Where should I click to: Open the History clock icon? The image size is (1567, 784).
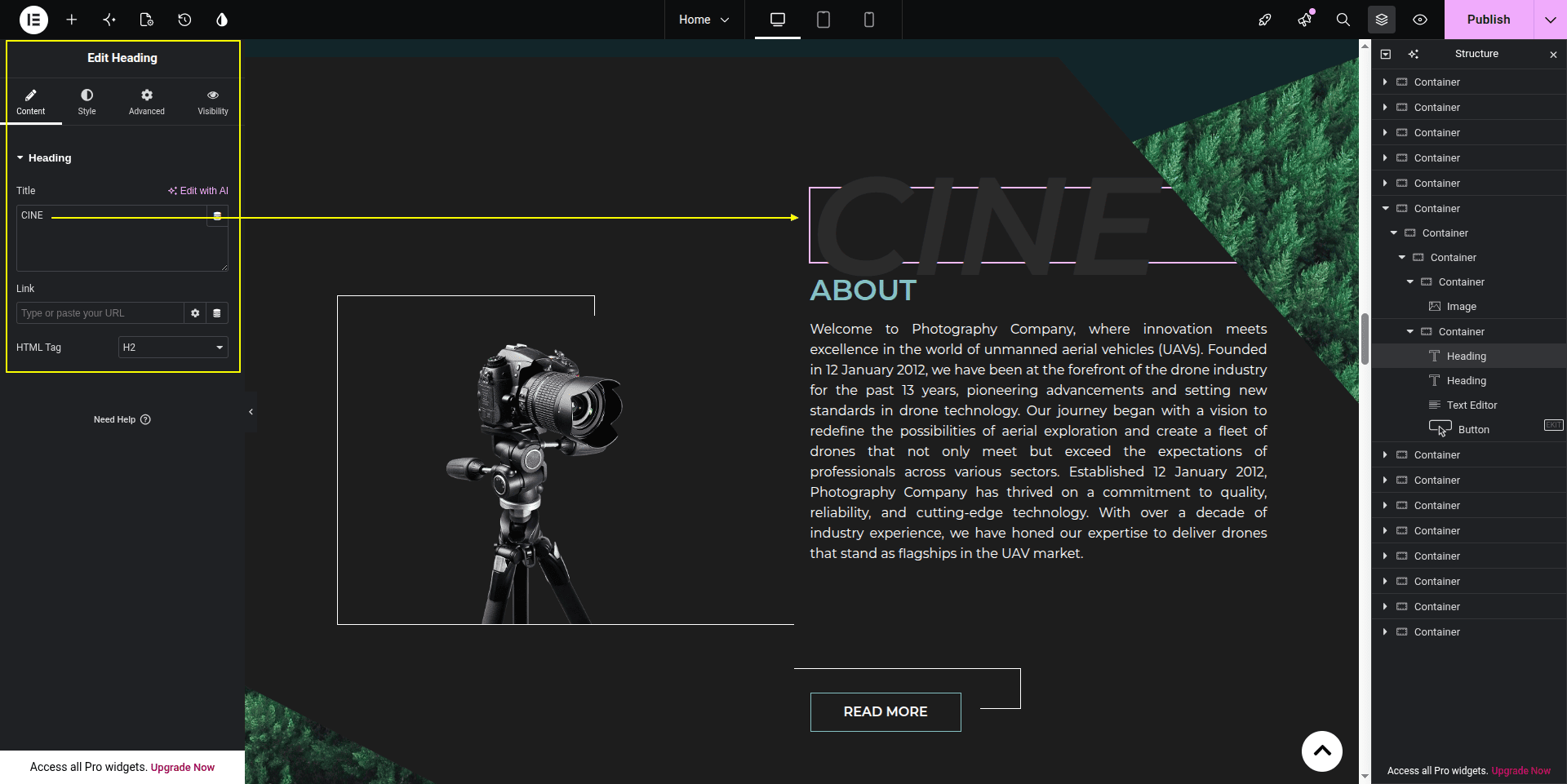click(184, 20)
